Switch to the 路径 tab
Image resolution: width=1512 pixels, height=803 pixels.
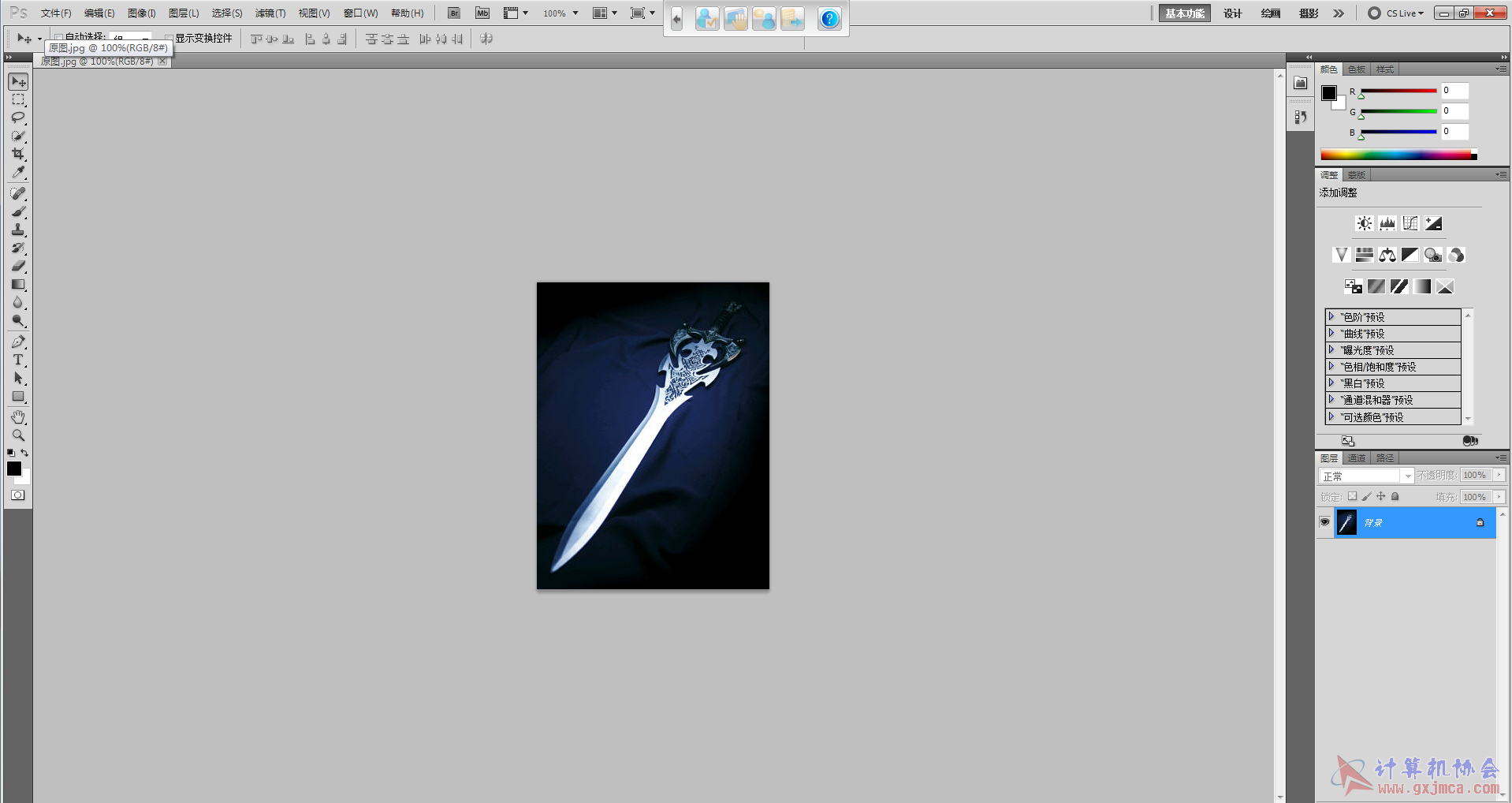[1385, 458]
